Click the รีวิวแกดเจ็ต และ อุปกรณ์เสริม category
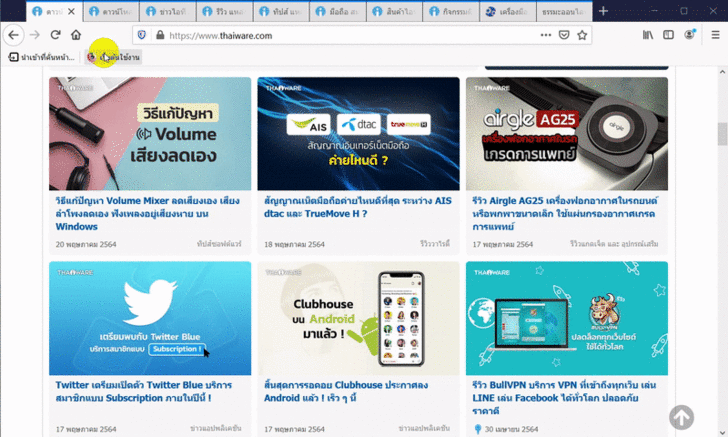Viewport: 728px width, 437px height. 614,244
